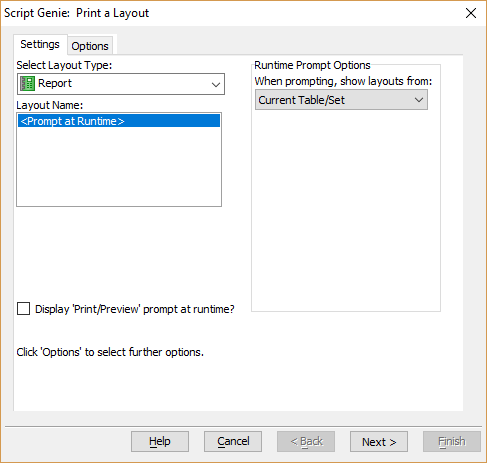Click the Help button
487x463 pixels.
tap(160, 441)
